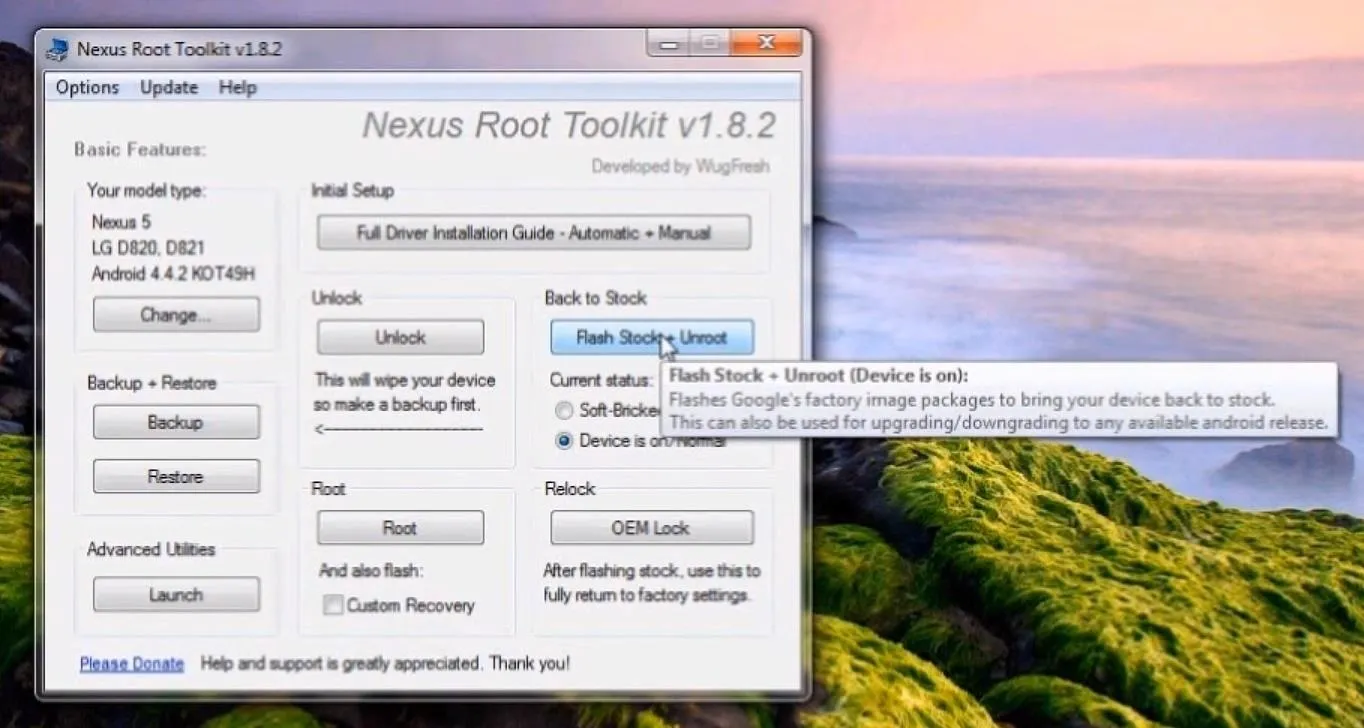
Task: Click the 'Nexus 5' model text
Action: point(121,221)
